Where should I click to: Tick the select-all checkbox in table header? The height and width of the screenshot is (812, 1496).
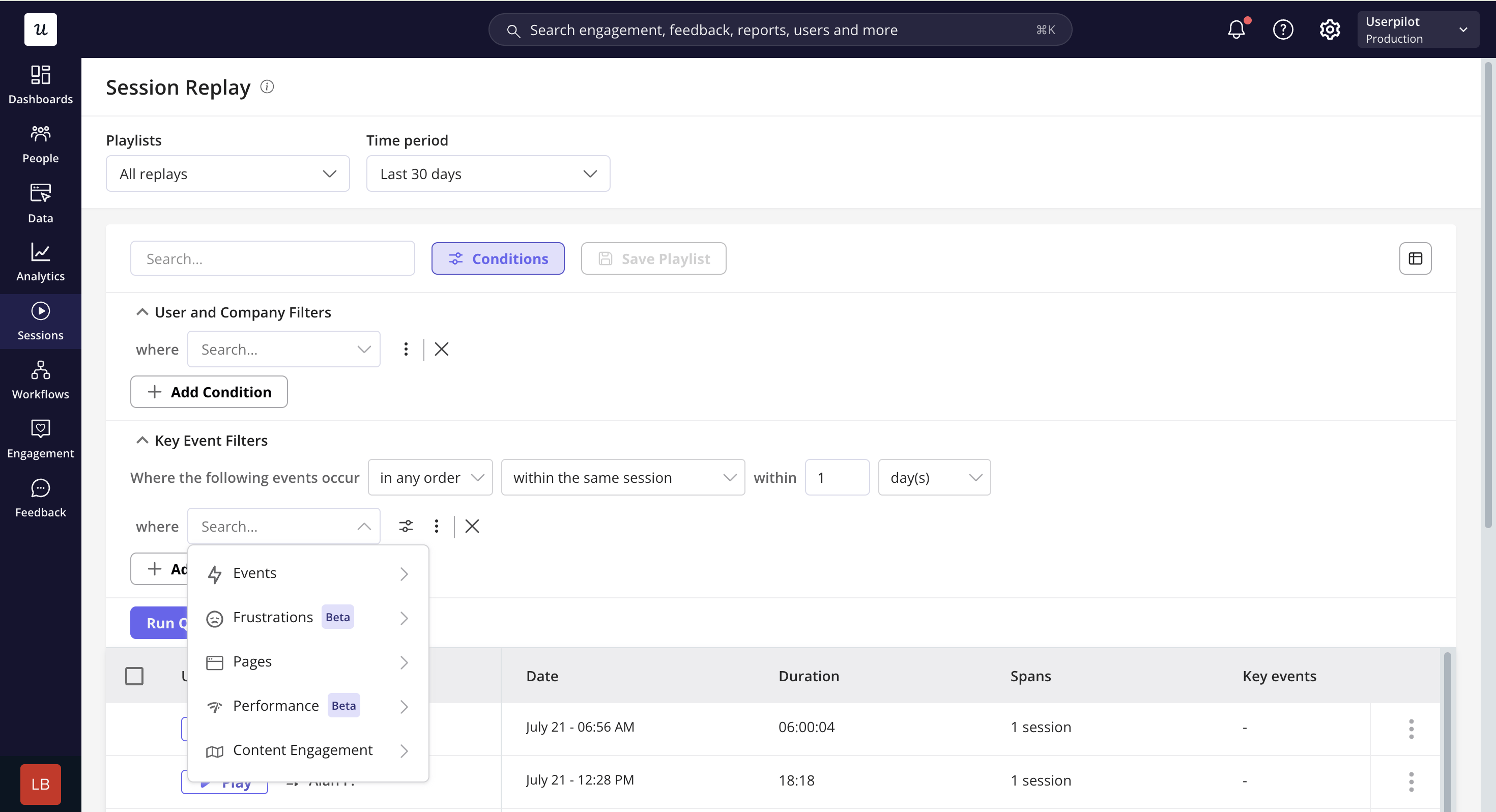pyautogui.click(x=134, y=676)
